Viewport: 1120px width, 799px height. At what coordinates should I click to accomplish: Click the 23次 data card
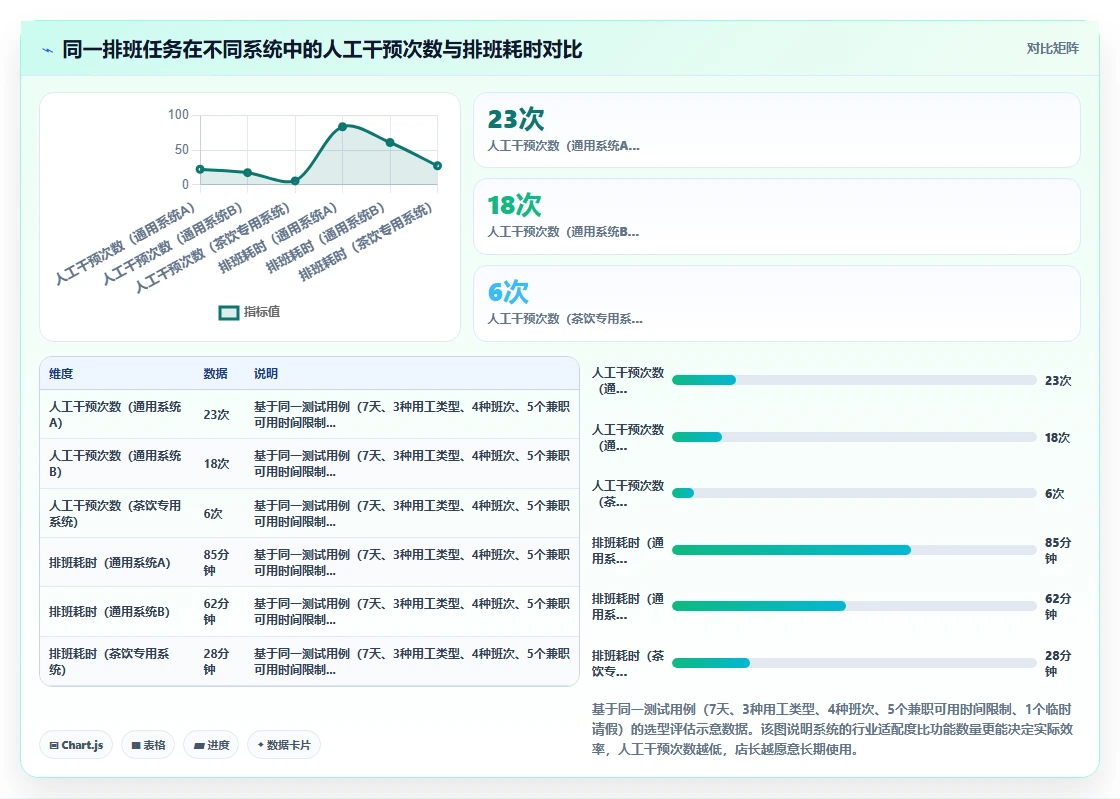tap(776, 130)
